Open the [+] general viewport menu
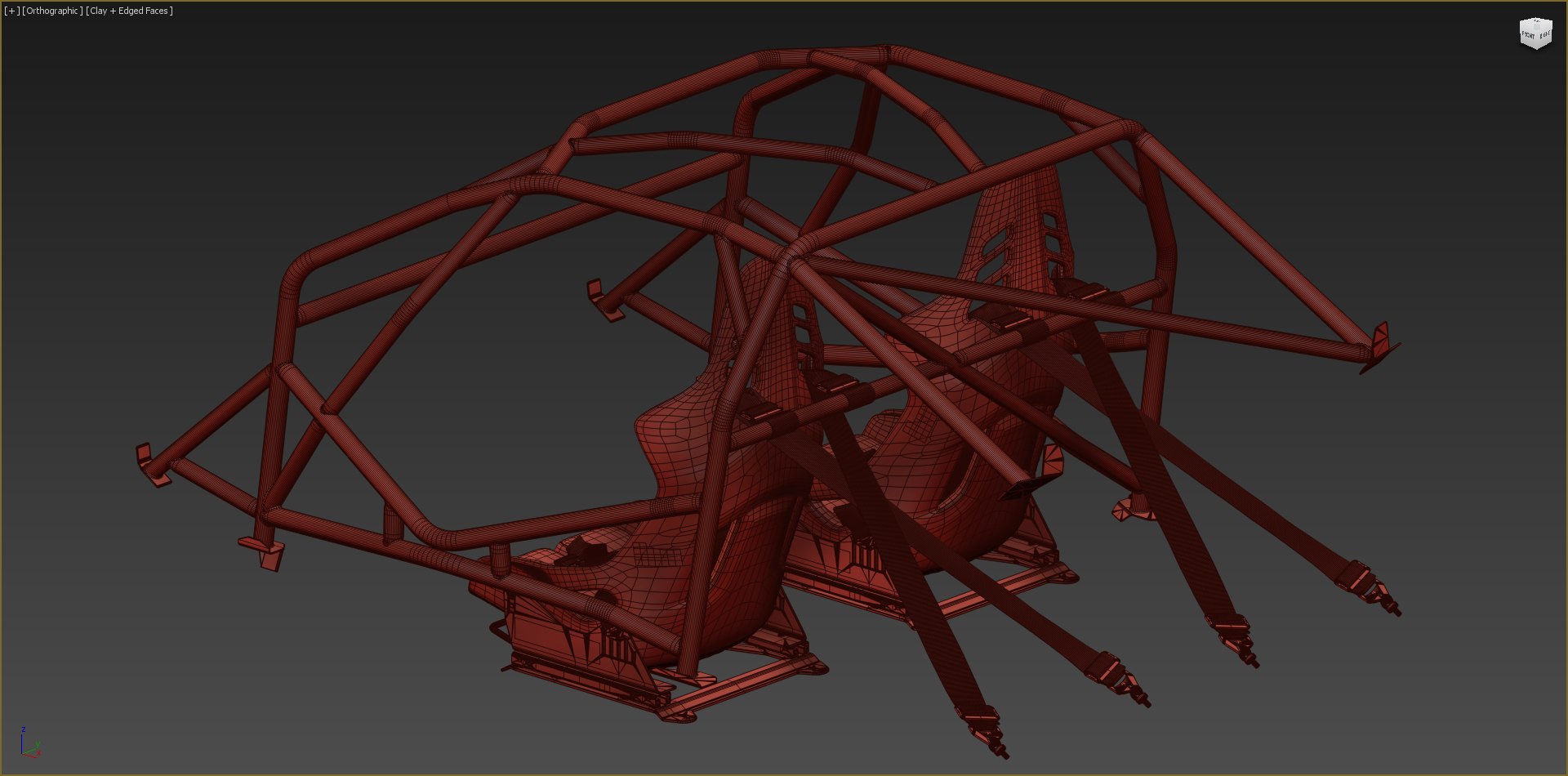 pyautogui.click(x=11, y=11)
